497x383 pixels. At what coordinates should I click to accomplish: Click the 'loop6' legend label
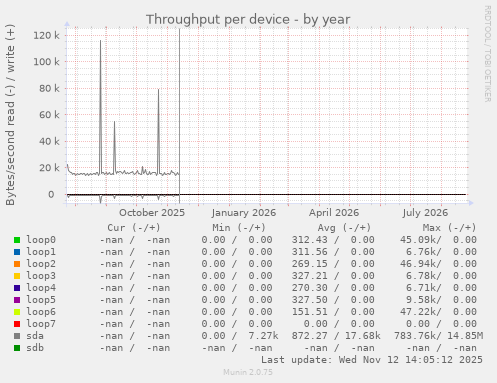click(x=41, y=312)
